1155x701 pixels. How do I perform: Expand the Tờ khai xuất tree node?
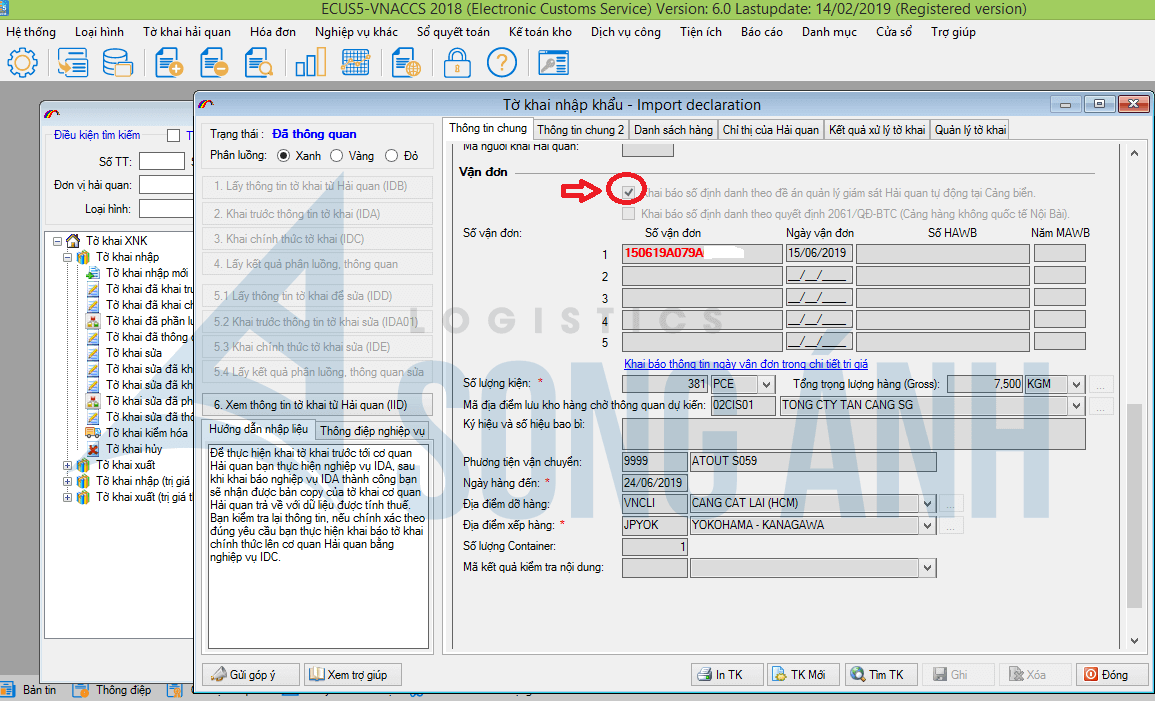coord(68,465)
